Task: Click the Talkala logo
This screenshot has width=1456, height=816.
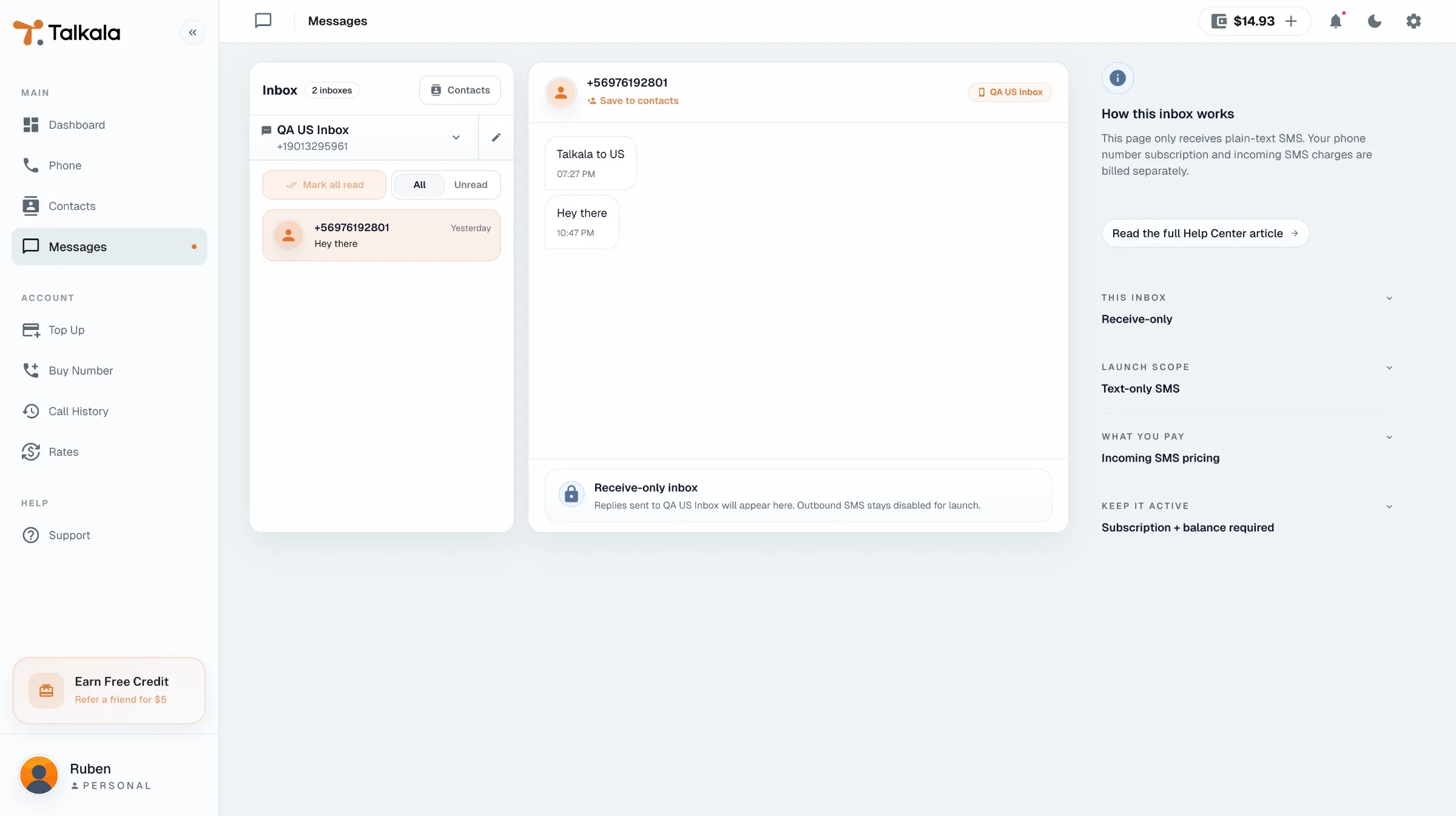Action: (x=67, y=32)
